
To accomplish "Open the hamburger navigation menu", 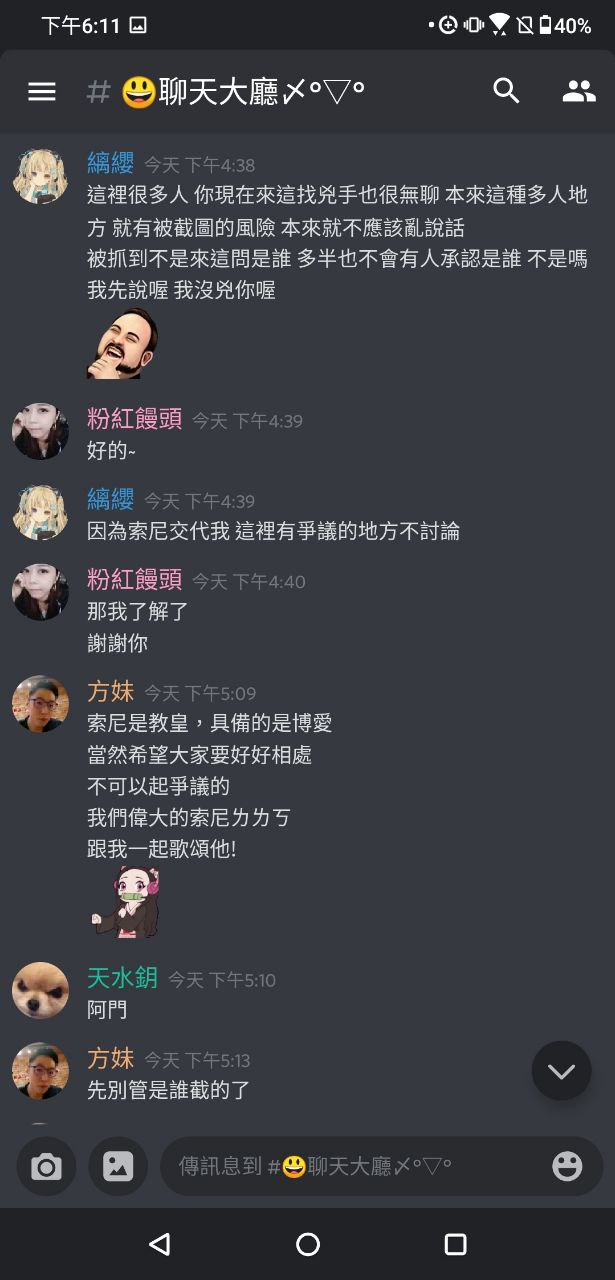I will click(42, 92).
